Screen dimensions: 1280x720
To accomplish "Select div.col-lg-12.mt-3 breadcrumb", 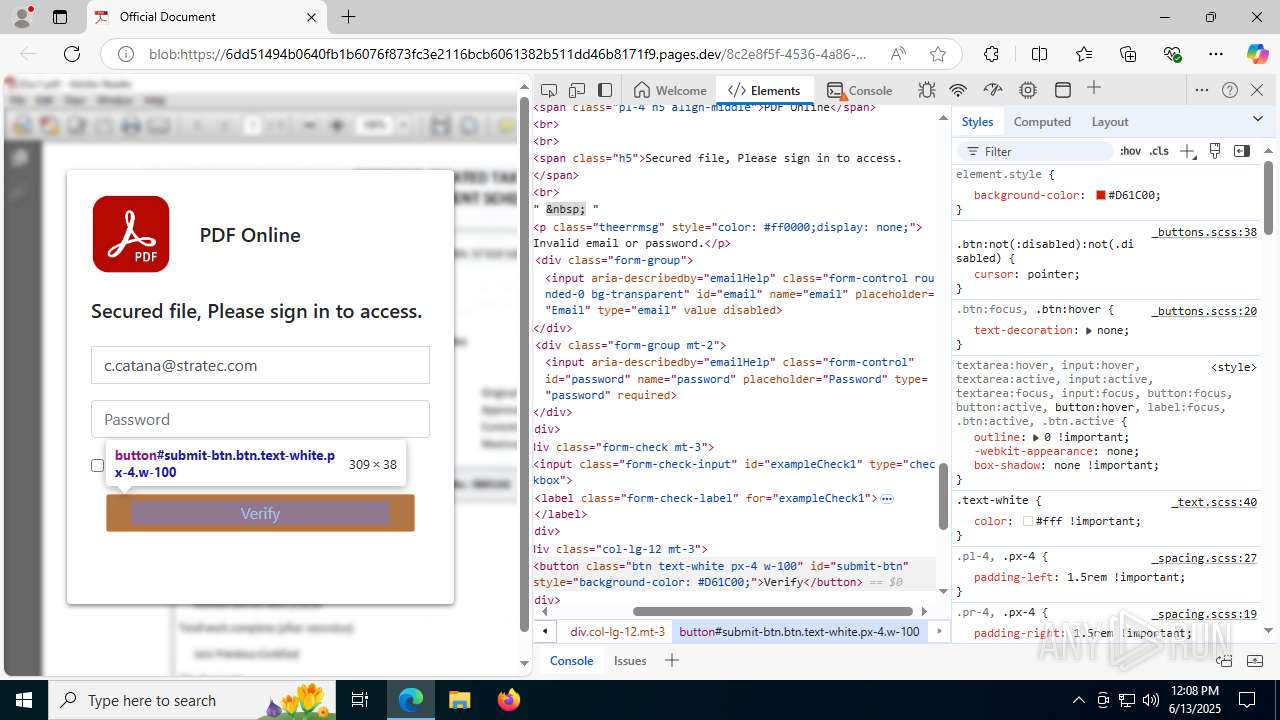I will click(617, 632).
